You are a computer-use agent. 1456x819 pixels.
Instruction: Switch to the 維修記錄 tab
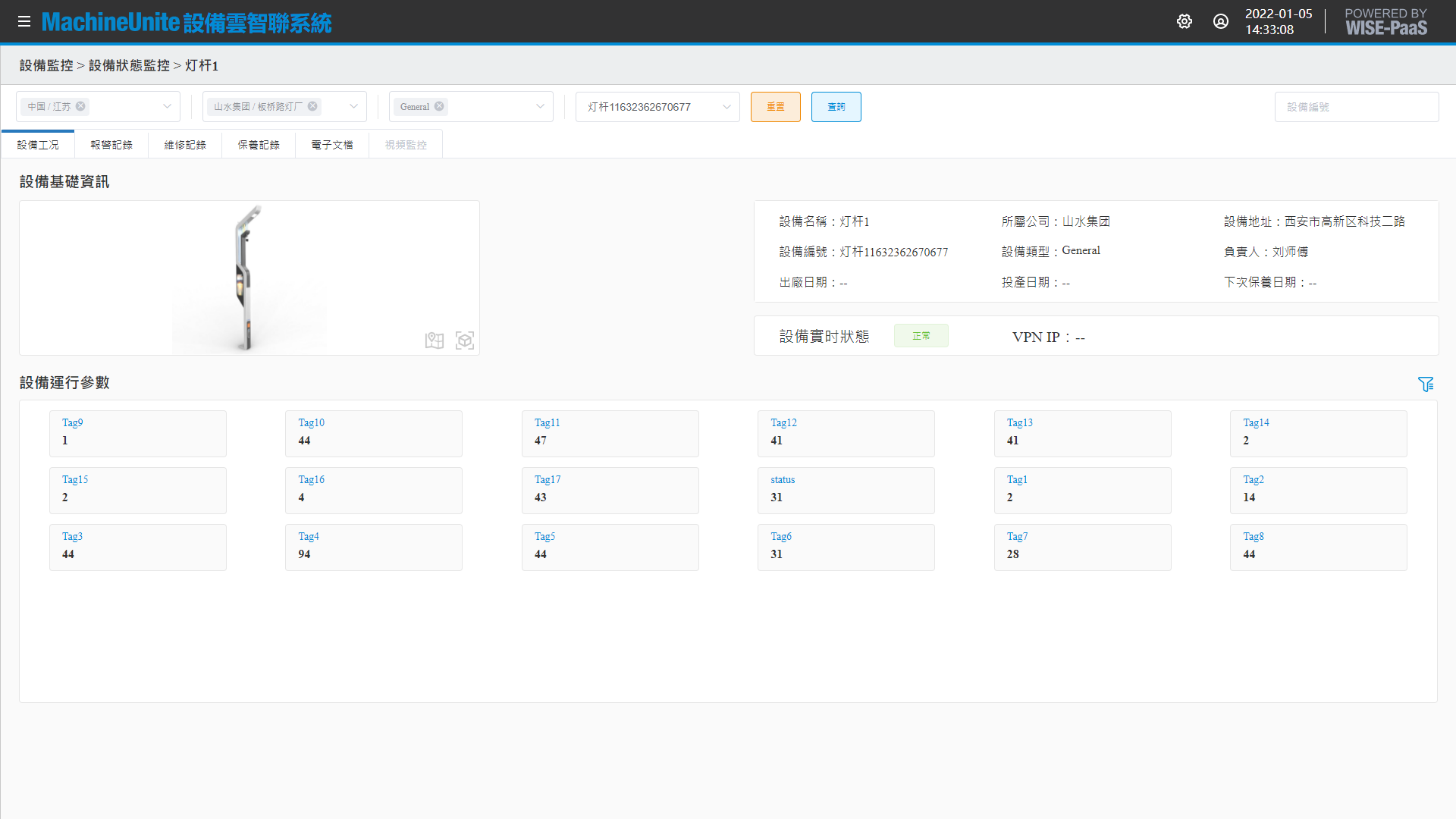tap(185, 145)
